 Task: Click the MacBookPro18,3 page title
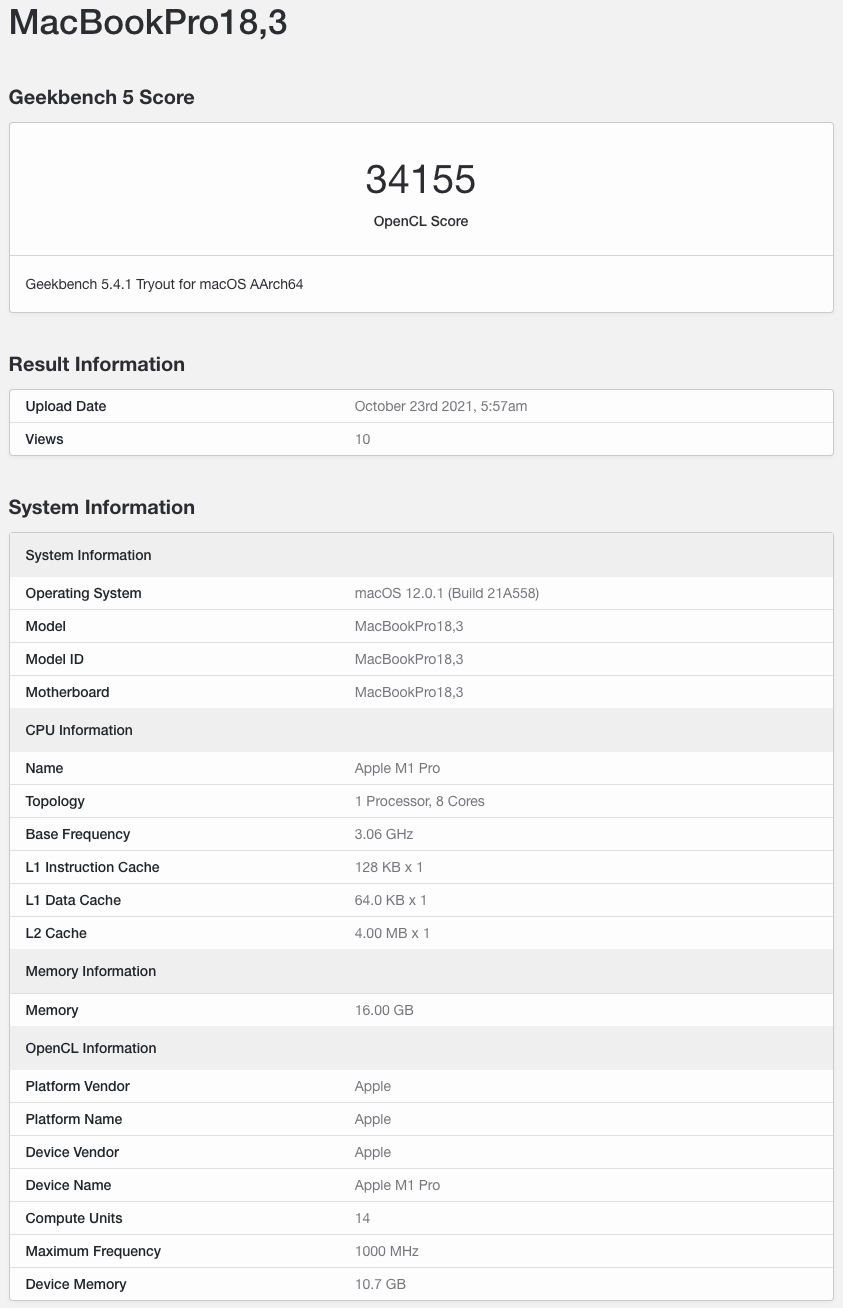[148, 22]
